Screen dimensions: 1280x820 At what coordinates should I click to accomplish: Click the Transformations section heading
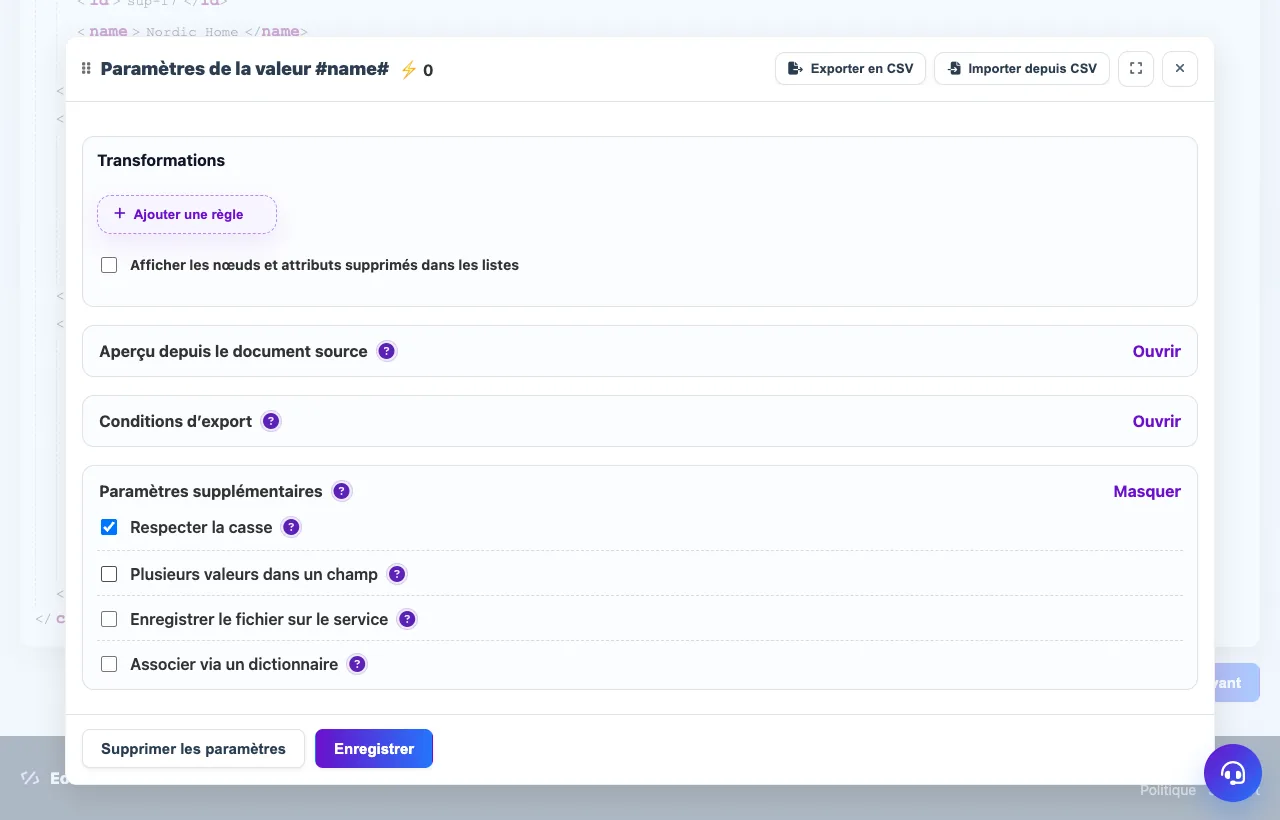[x=161, y=160]
